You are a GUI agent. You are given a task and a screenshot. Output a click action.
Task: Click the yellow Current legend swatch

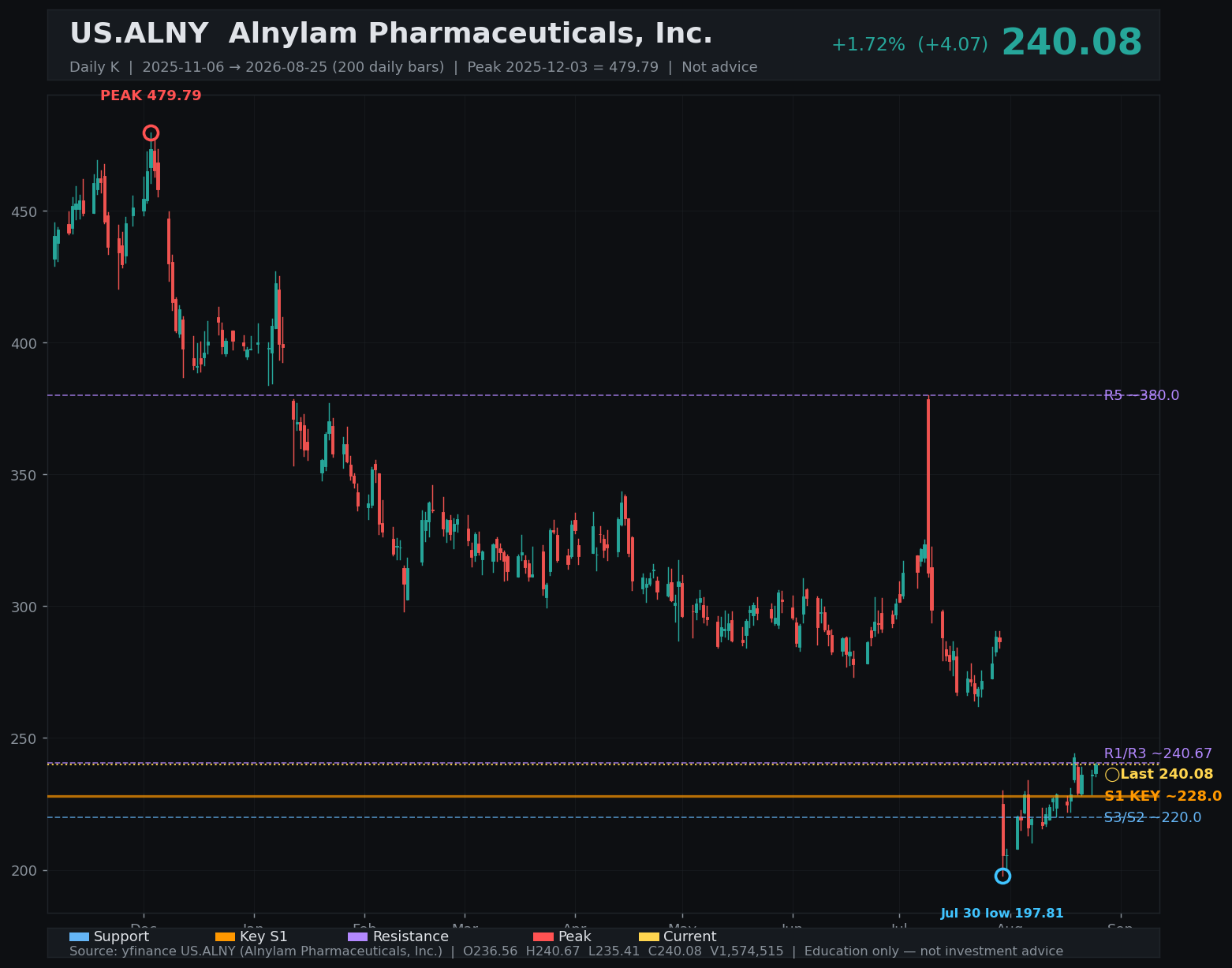pos(648,936)
